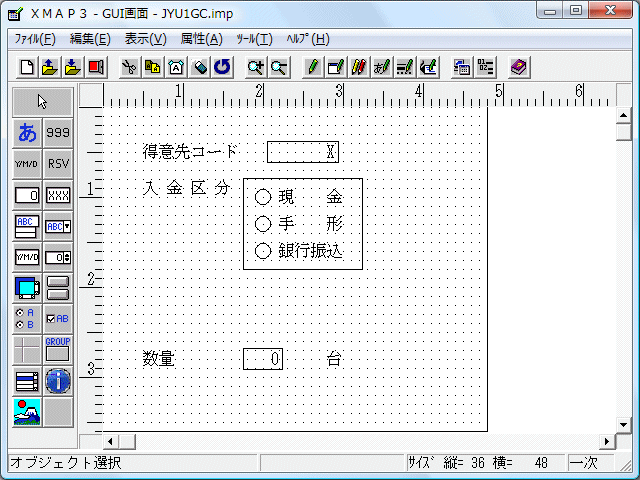Select the arrow pointer tool
This screenshot has height=480, width=640.
(x=42, y=102)
